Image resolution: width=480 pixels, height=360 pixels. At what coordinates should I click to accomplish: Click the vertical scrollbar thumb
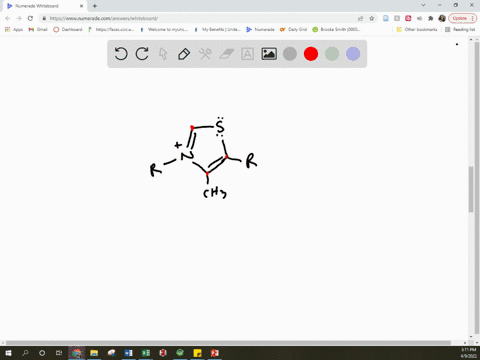point(471,189)
